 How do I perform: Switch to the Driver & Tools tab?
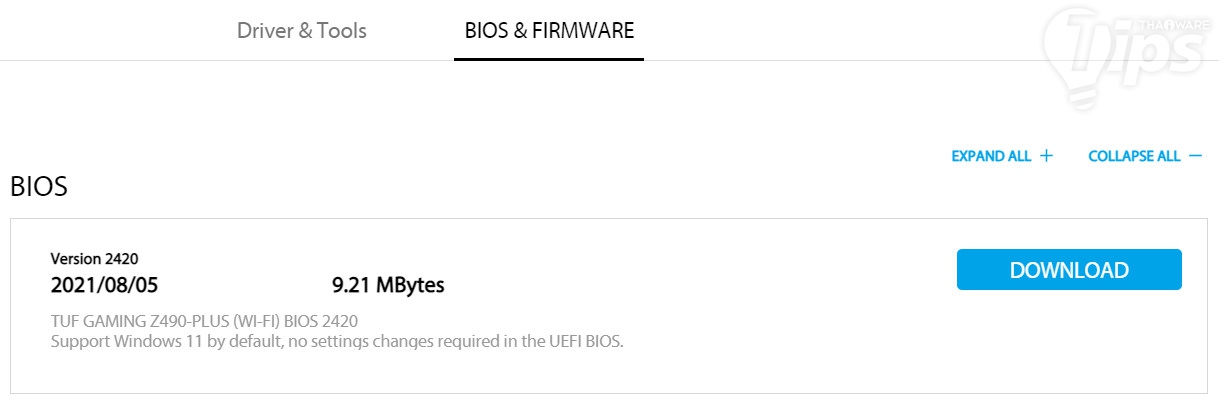coord(301,31)
